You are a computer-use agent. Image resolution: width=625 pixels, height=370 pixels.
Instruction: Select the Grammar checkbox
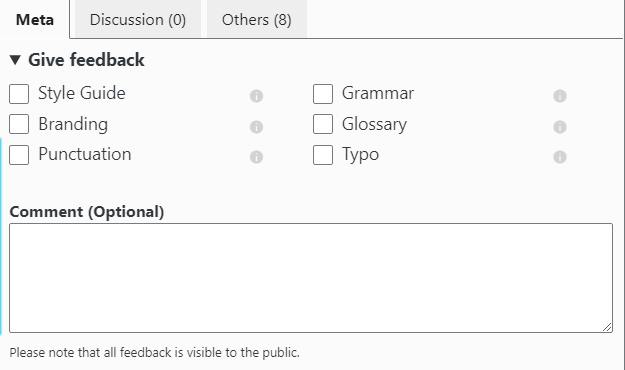click(x=323, y=94)
